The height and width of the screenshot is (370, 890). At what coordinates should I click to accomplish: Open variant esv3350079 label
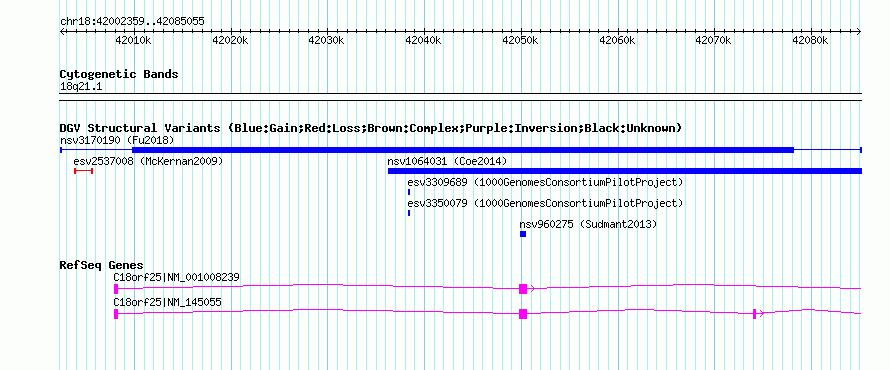coord(545,203)
